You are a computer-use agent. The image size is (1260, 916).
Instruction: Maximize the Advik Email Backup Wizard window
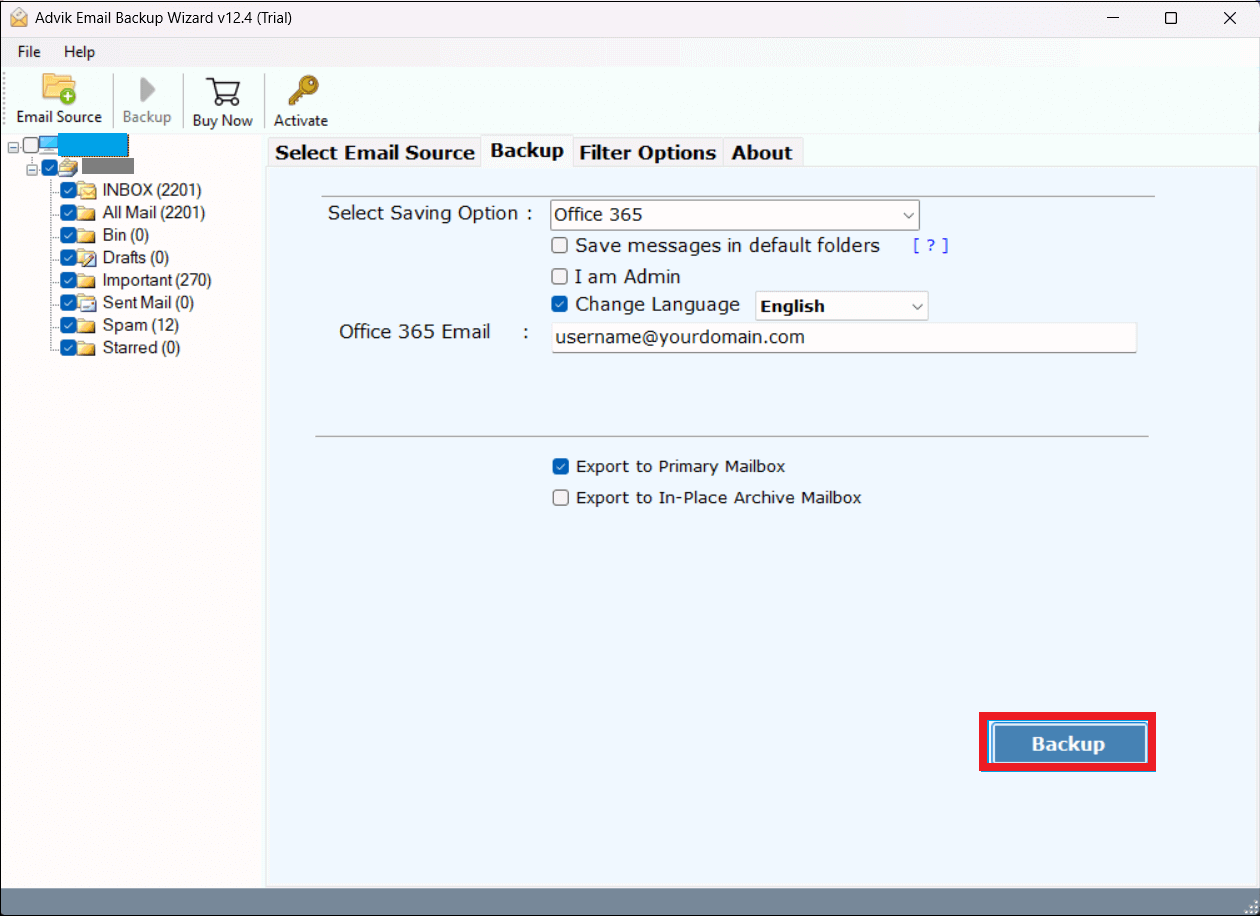pyautogui.click(x=1171, y=18)
